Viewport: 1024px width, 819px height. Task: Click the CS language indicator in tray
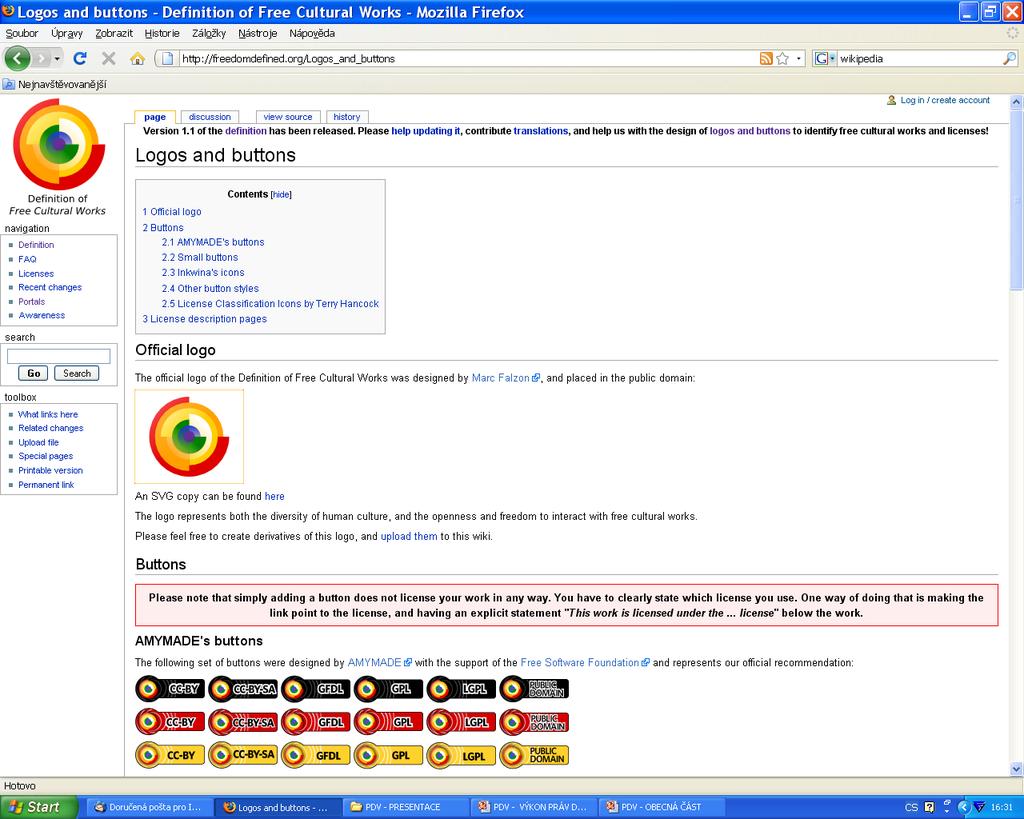point(911,807)
